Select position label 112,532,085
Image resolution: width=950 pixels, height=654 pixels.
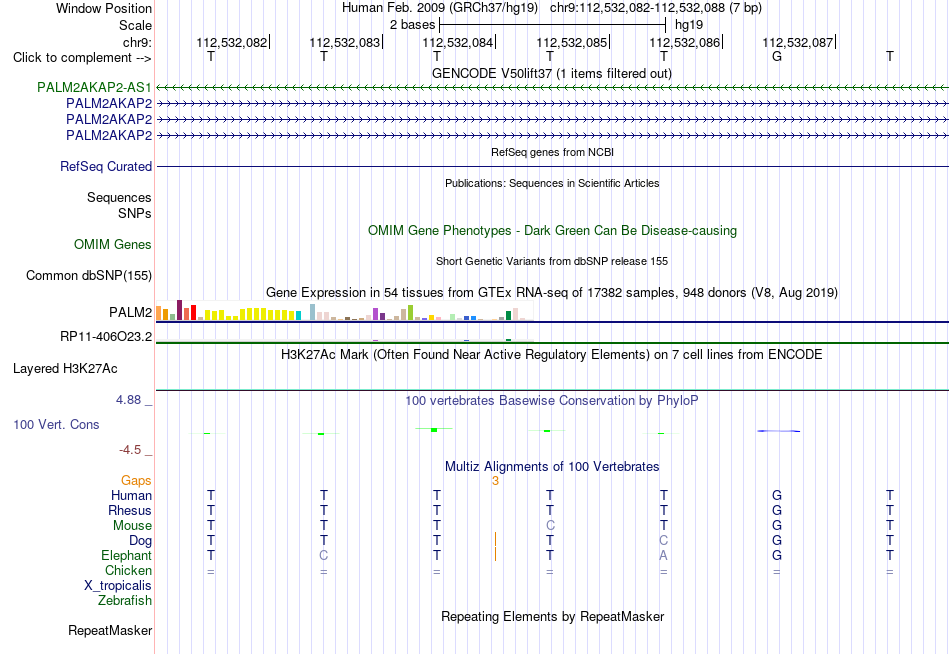click(x=571, y=42)
